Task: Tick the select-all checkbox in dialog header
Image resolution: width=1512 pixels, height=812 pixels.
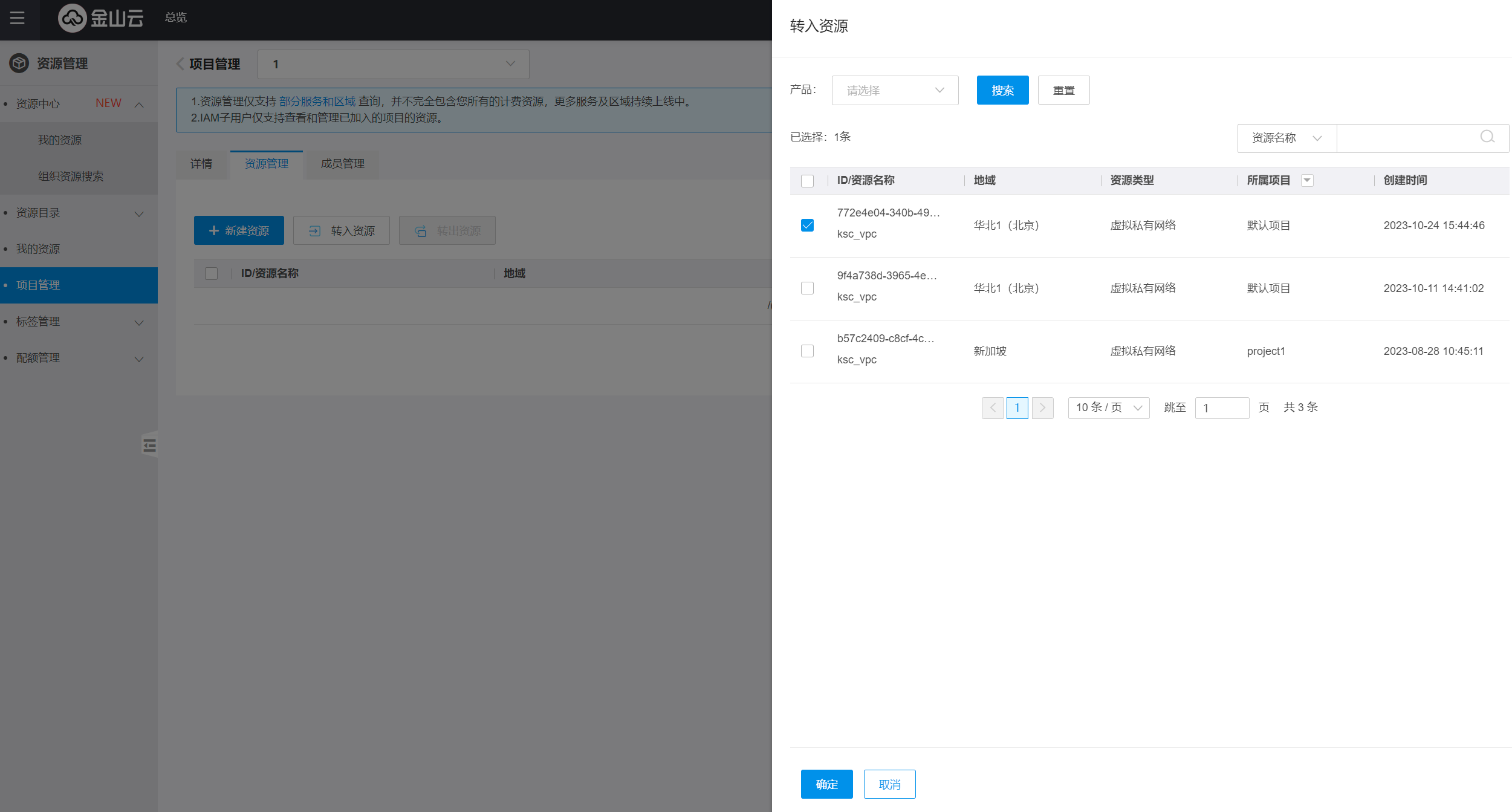Action: coord(807,181)
